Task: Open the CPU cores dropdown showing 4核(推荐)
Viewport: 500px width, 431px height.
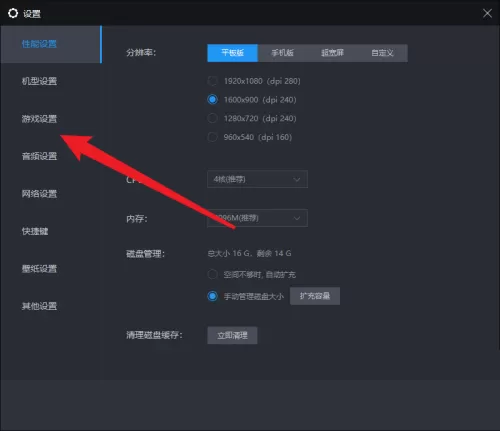Action: [257, 179]
